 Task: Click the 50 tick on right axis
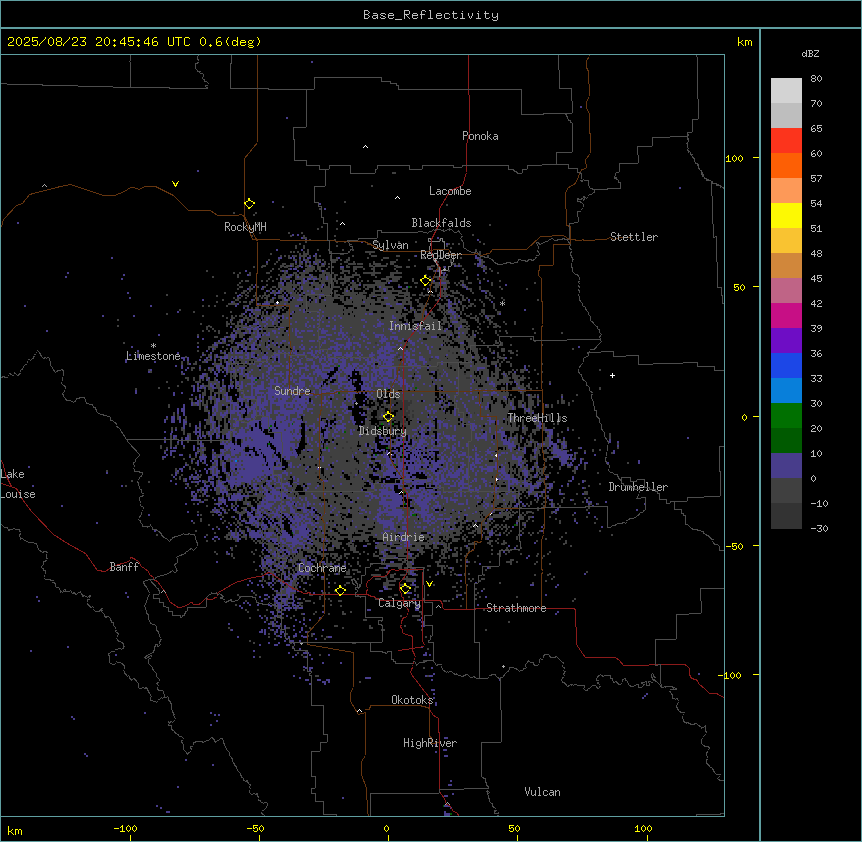(x=739, y=287)
